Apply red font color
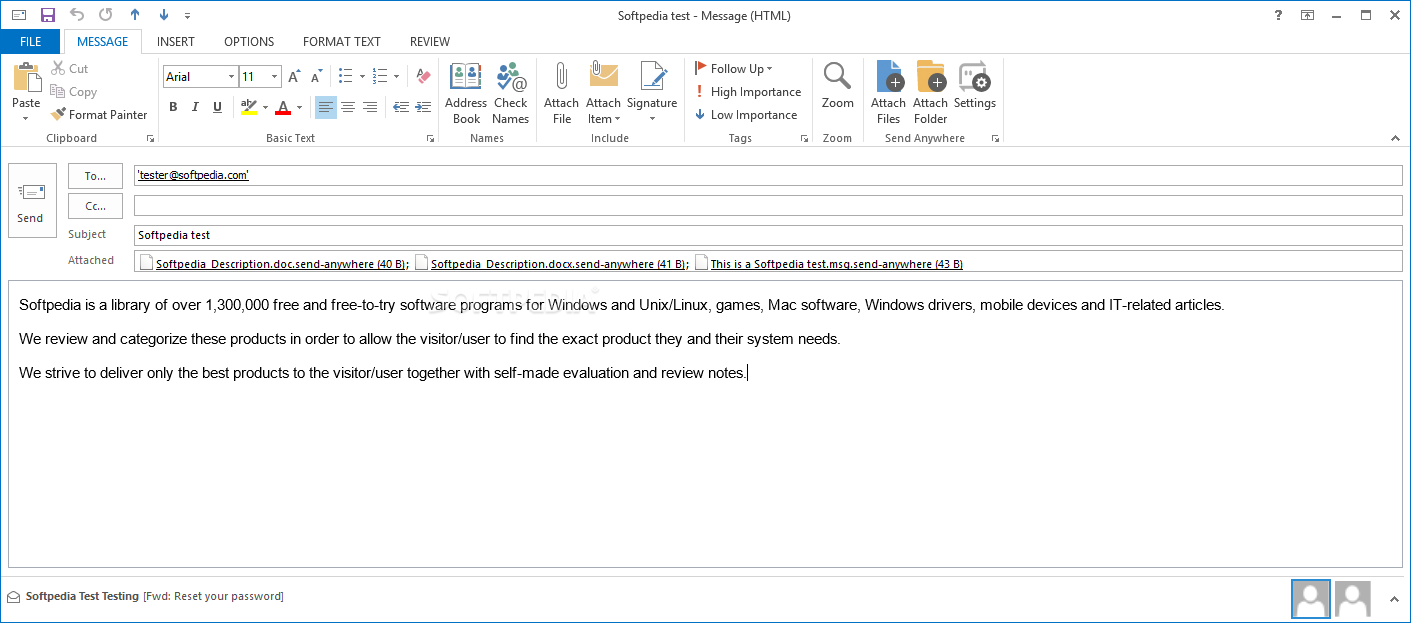This screenshot has height=623, width=1411. [x=284, y=107]
